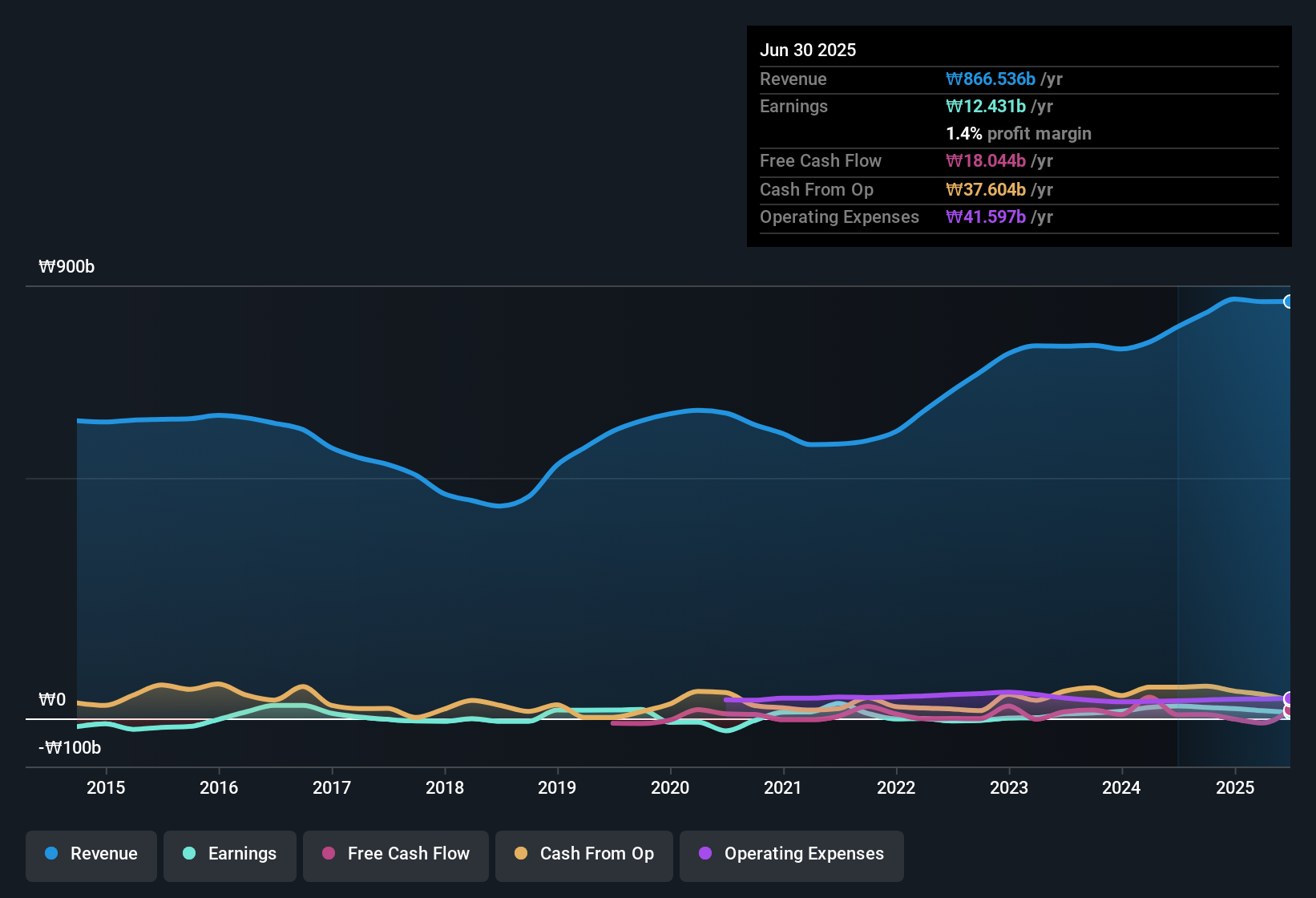Click the pink Free Cash Flow color swatch
The width and height of the screenshot is (1316, 898).
coord(329,854)
